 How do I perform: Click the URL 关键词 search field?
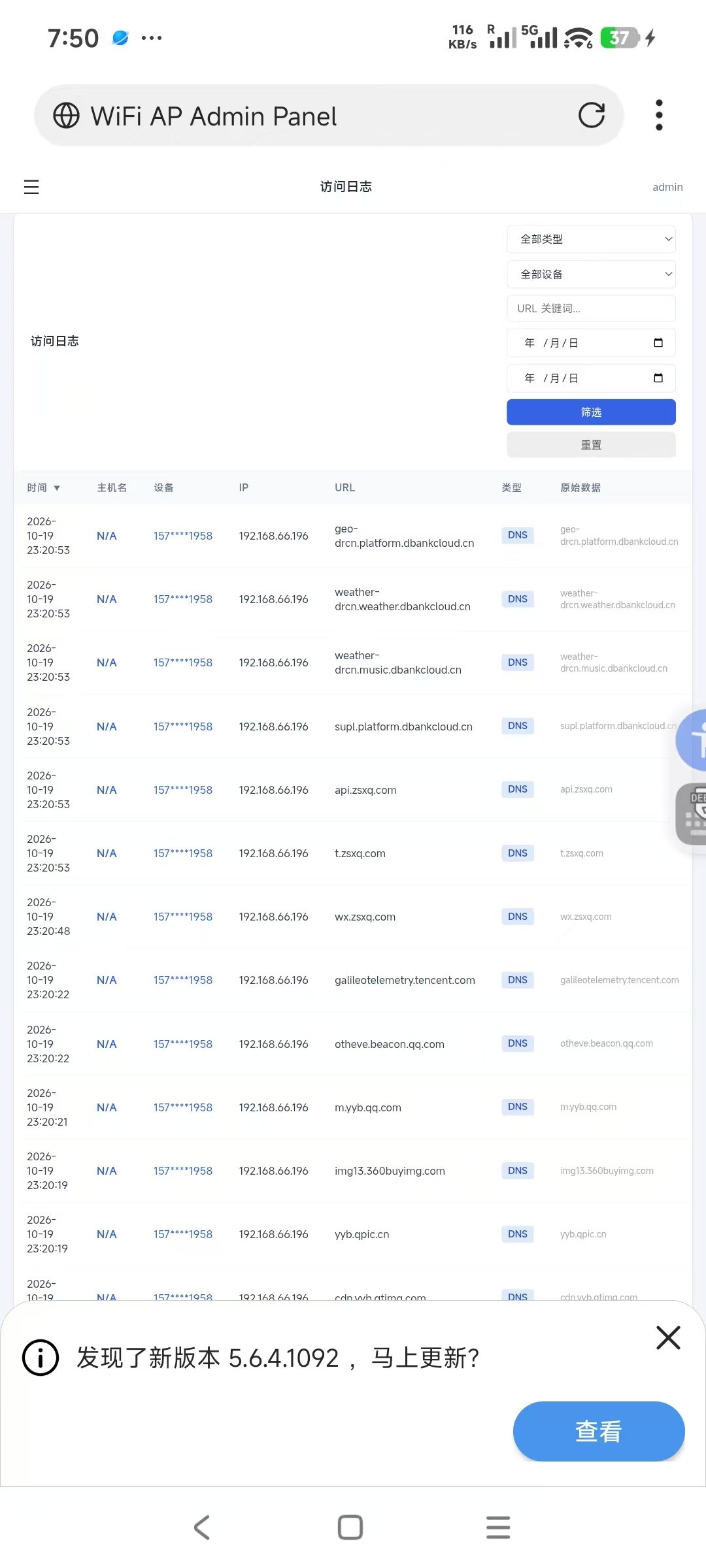point(591,308)
